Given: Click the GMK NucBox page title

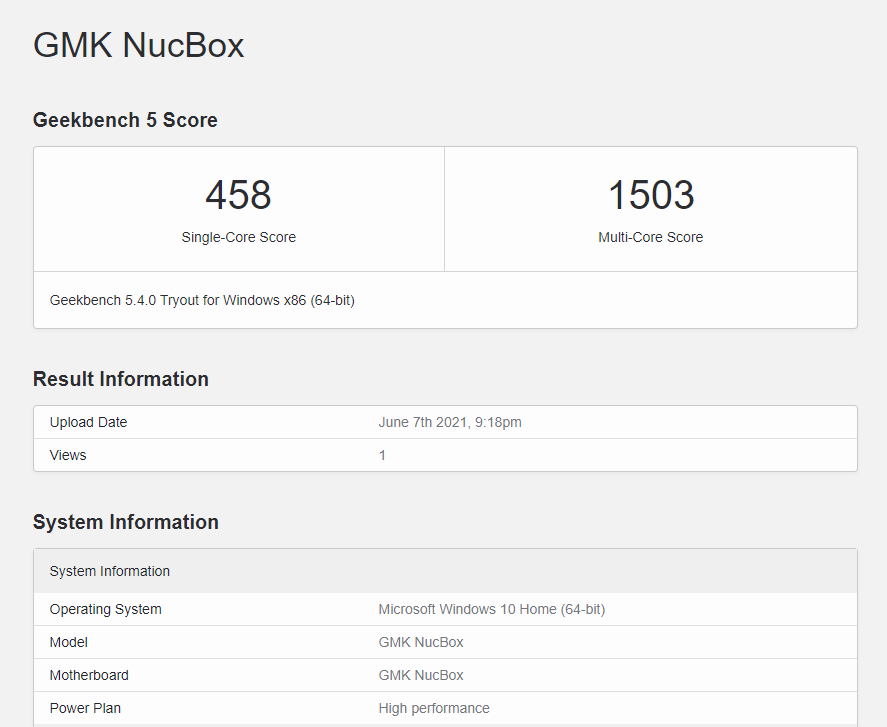Looking at the screenshot, I should point(139,45).
